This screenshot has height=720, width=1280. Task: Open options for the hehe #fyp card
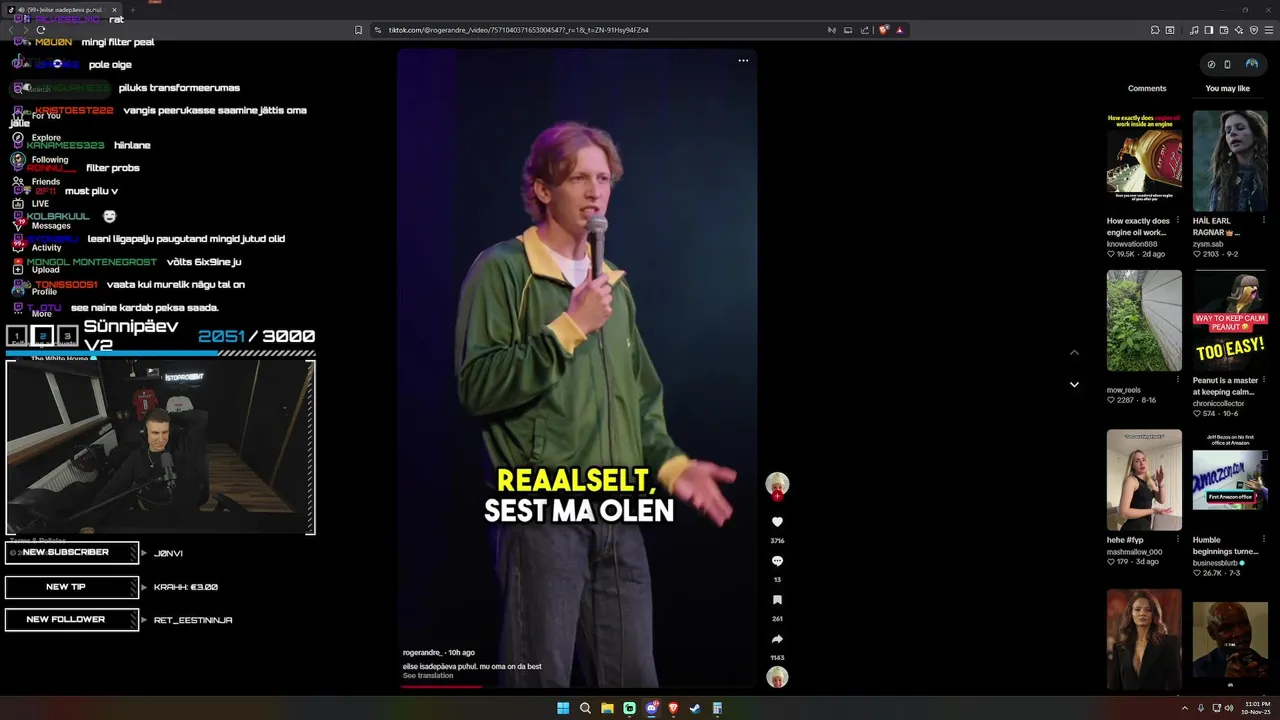(1177, 540)
